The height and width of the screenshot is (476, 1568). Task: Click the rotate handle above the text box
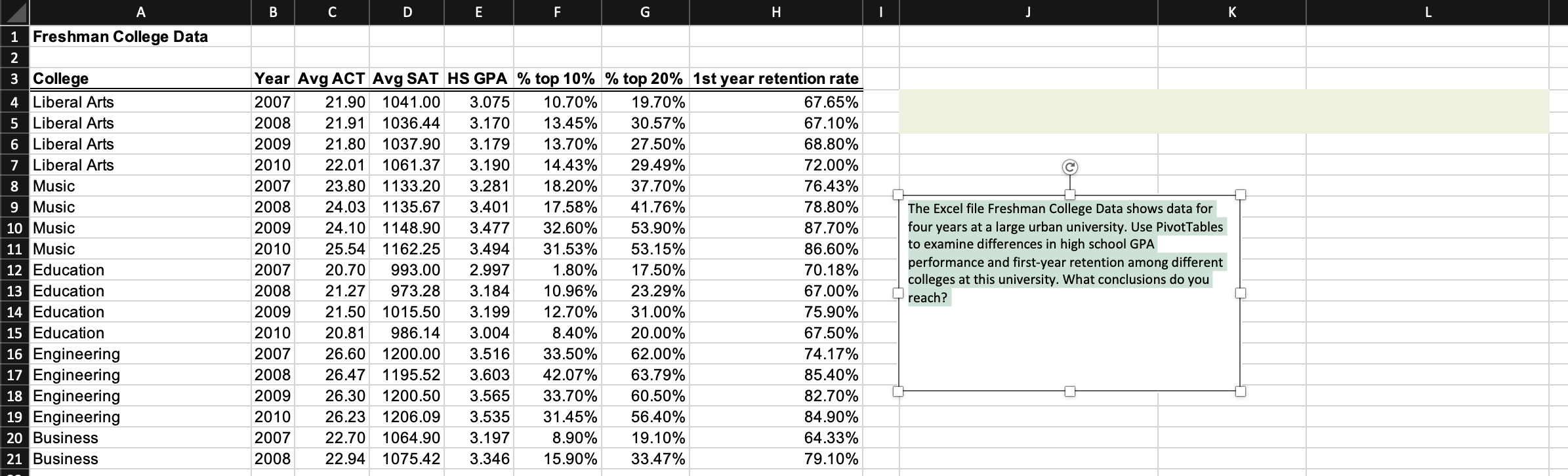tap(1069, 168)
